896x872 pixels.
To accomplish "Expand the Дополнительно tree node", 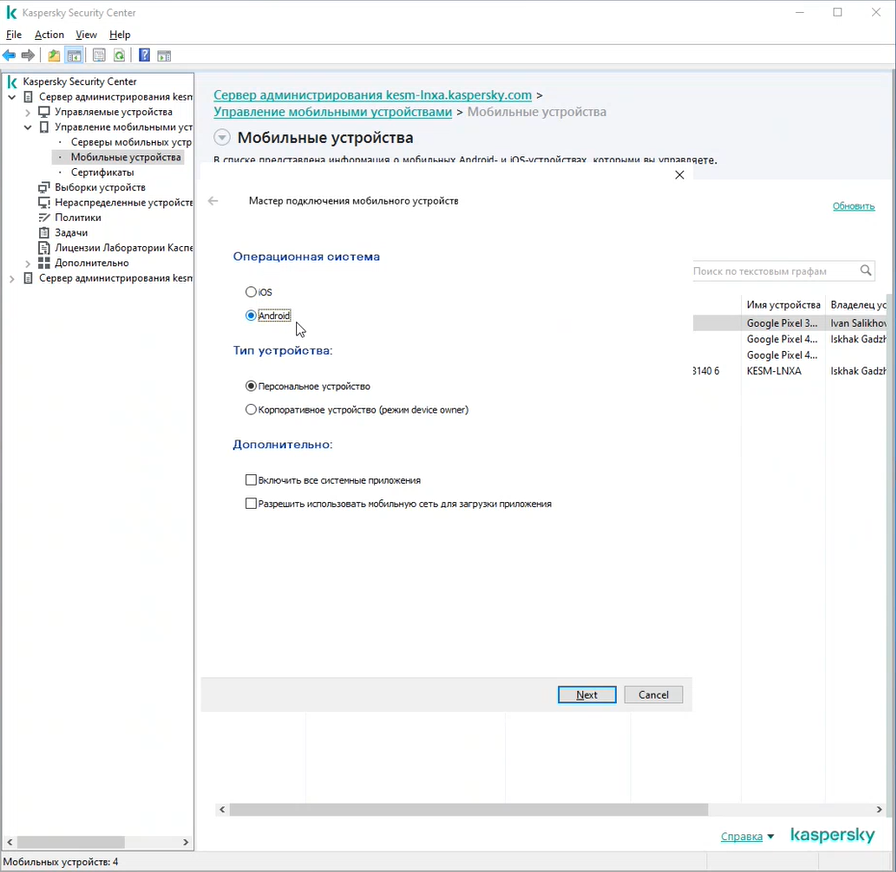I will point(28,263).
